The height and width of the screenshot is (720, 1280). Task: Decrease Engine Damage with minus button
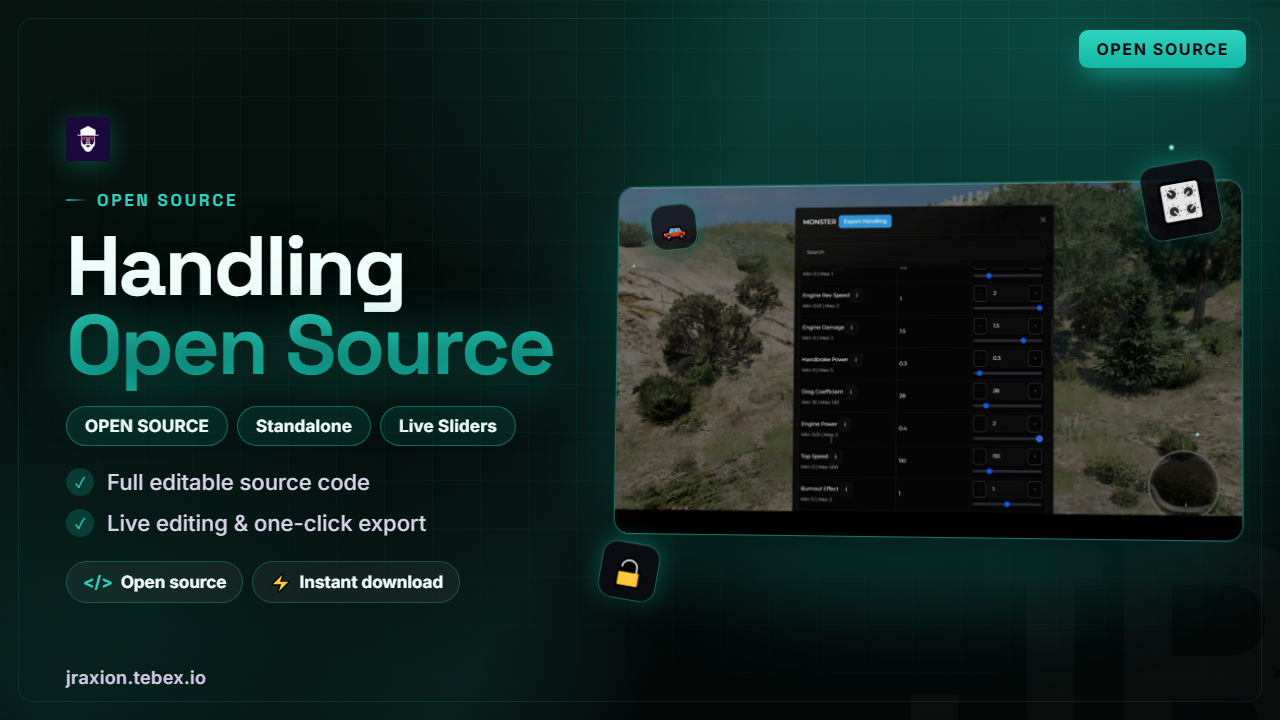pyautogui.click(x=980, y=326)
